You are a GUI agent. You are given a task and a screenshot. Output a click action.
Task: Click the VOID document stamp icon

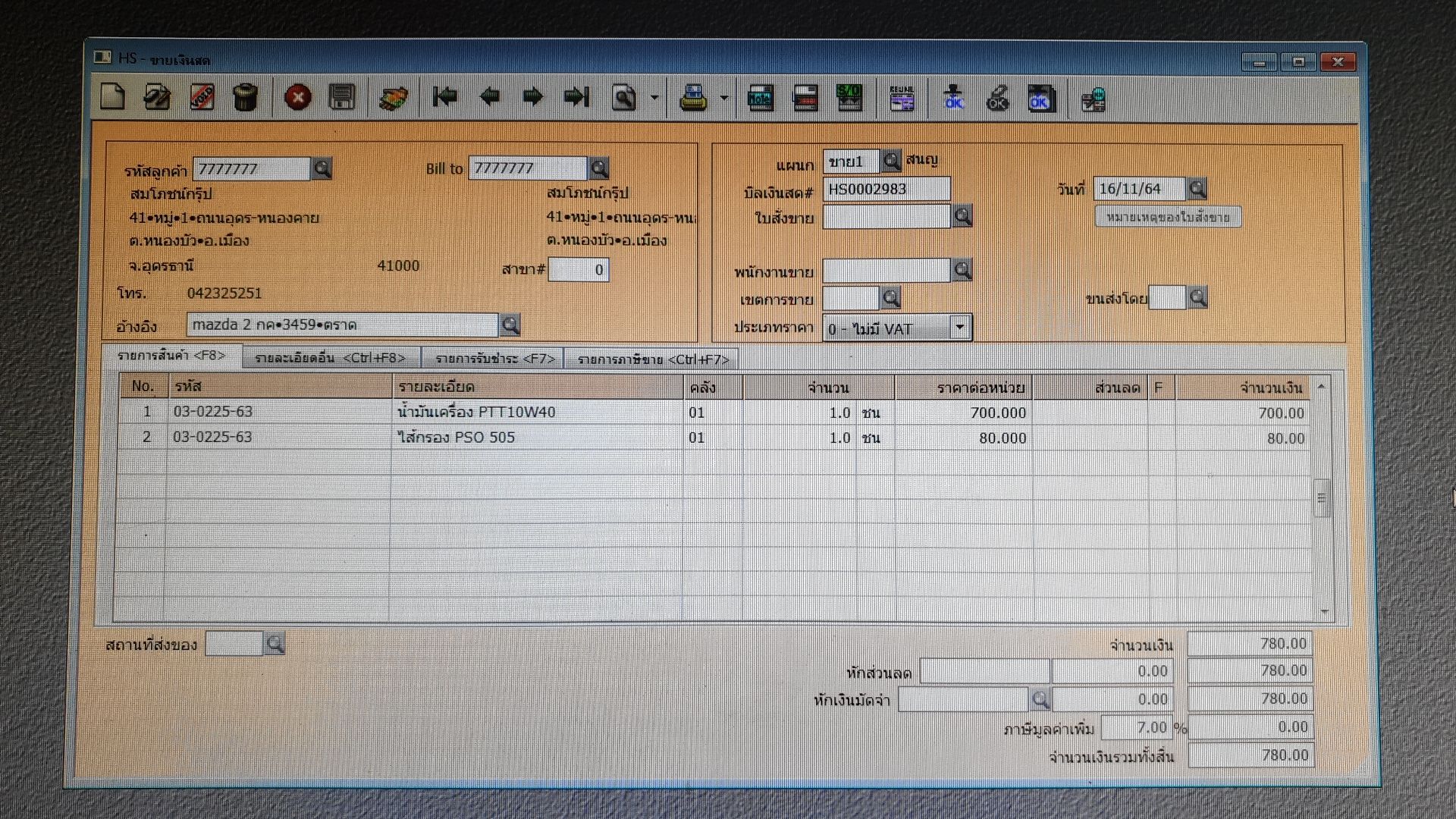point(202,97)
